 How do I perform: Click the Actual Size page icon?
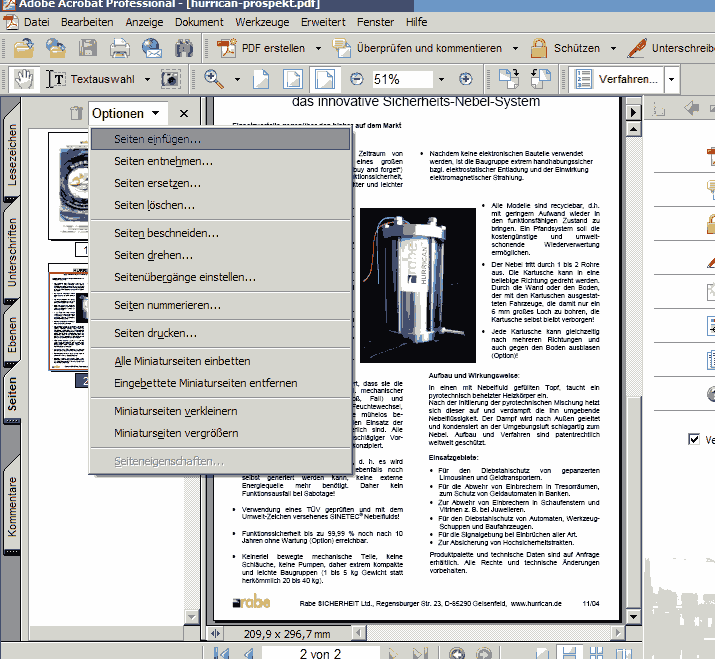coord(261,79)
